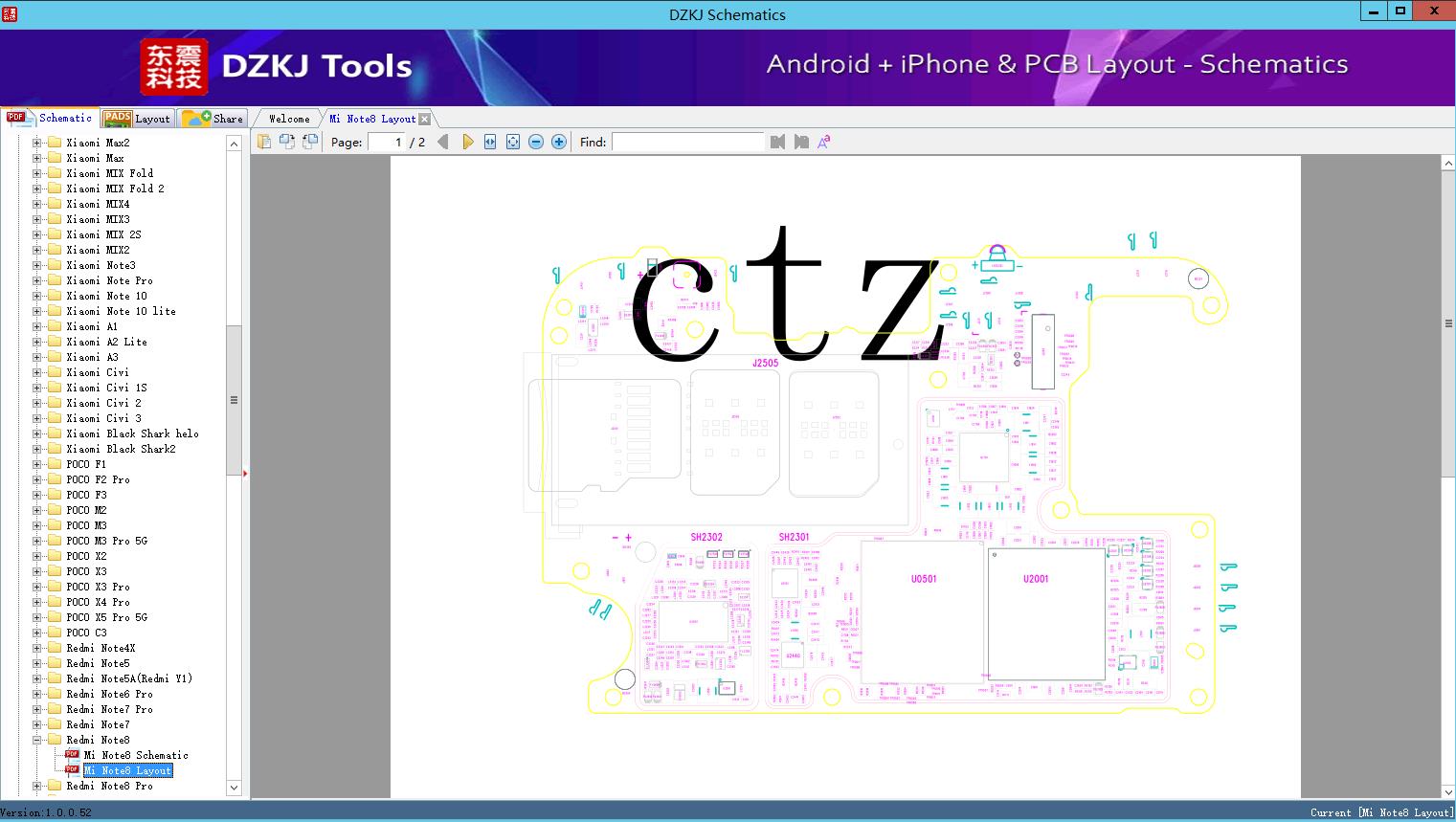This screenshot has width=1456, height=822.
Task: Zoom in with the plus icon
Action: point(559,142)
